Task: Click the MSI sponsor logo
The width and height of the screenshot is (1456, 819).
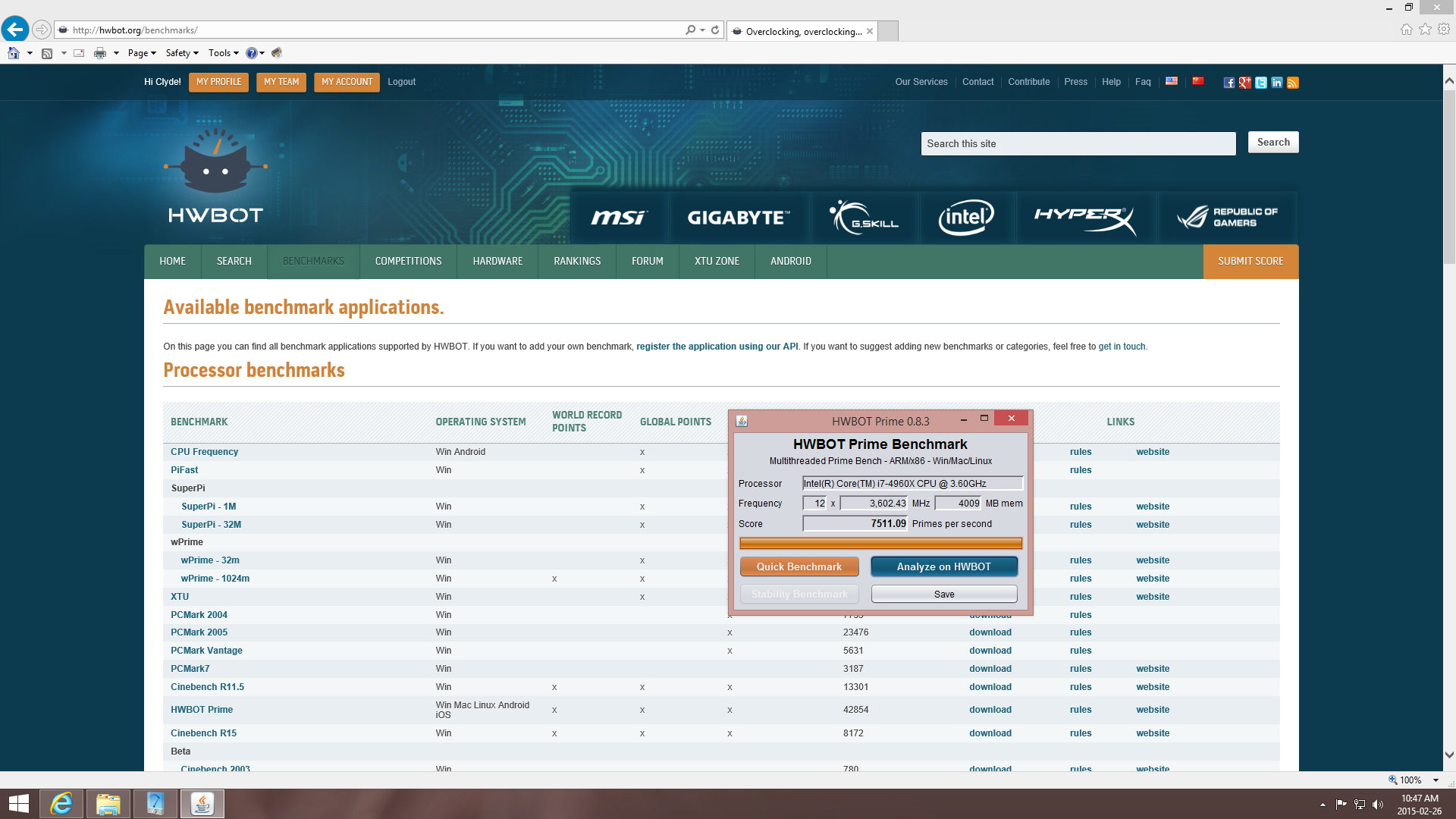Action: click(619, 218)
